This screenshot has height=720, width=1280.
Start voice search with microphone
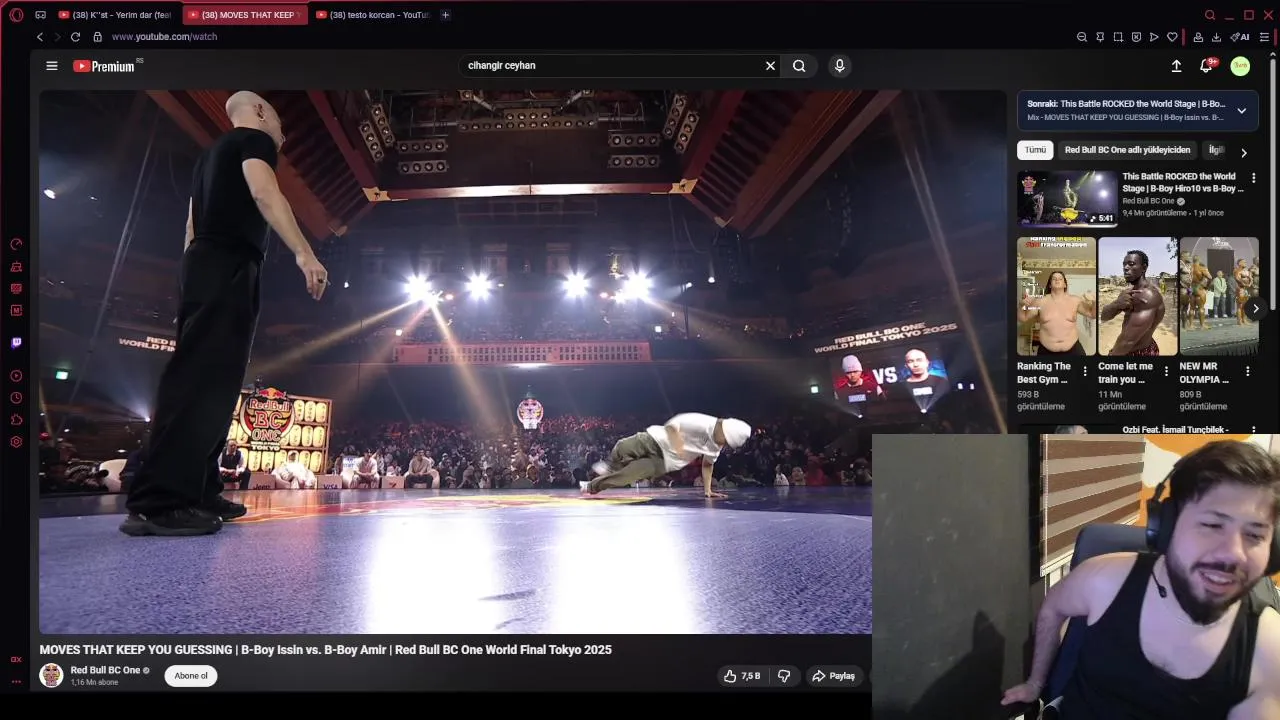point(839,66)
